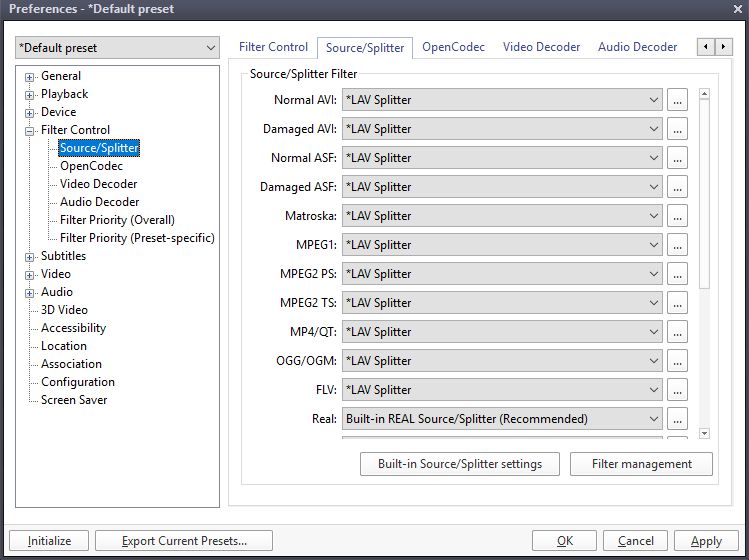749x560 pixels.
Task: Expand the Playback tree node
Action: (30, 95)
